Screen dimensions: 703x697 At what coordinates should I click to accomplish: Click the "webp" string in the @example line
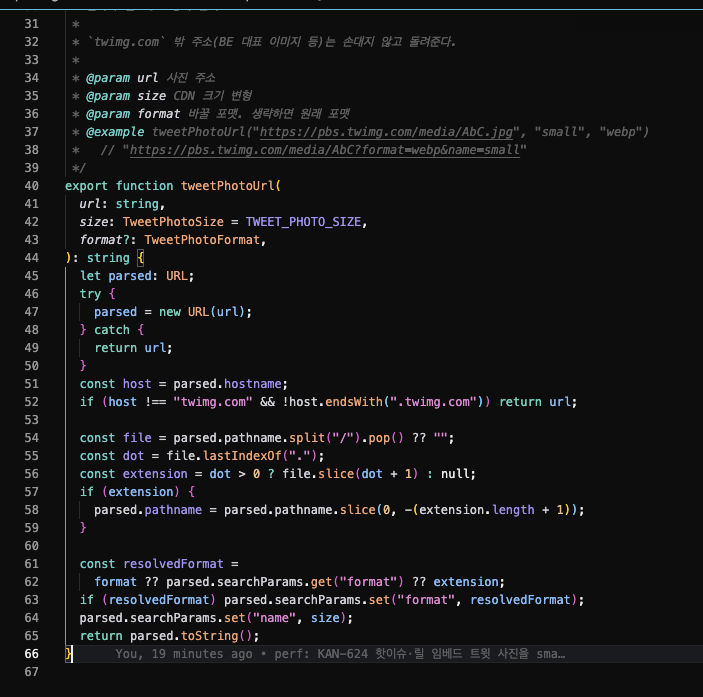click(621, 132)
